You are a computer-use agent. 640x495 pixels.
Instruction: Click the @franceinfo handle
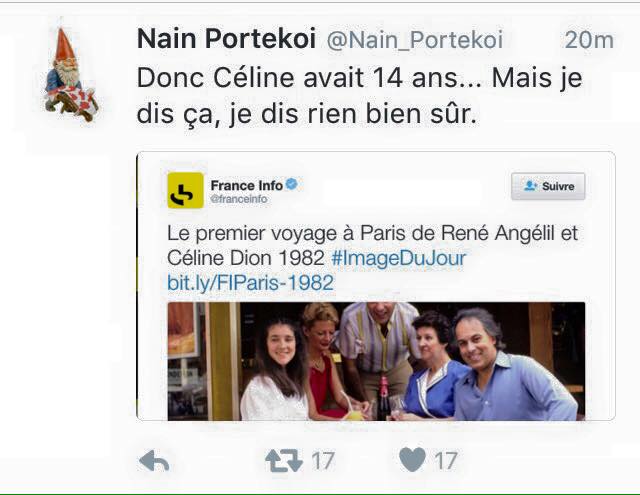(236, 200)
